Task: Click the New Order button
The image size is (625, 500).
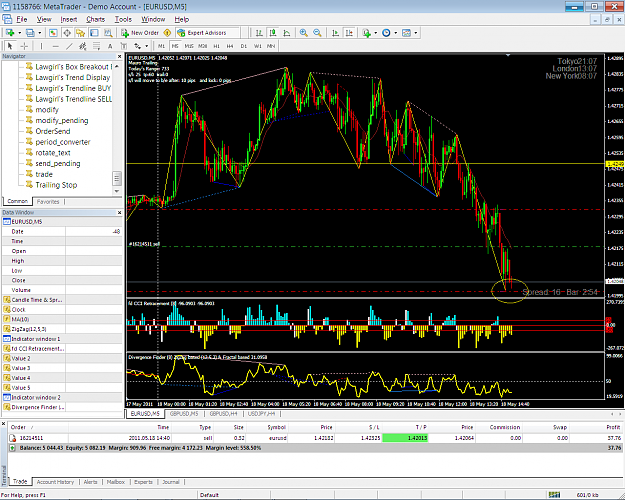Action: (140, 33)
